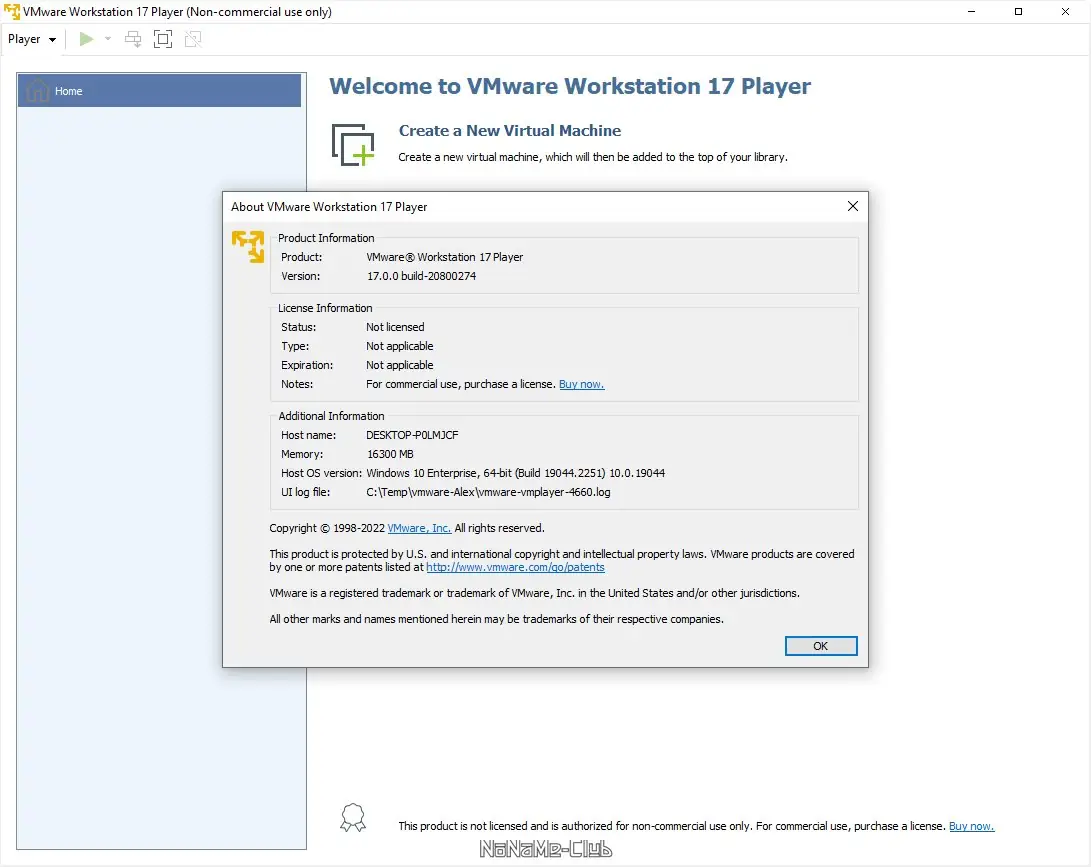Click product name VMware® Workstation 17 Player
Screen dimensions: 1091x867
[x=445, y=257]
